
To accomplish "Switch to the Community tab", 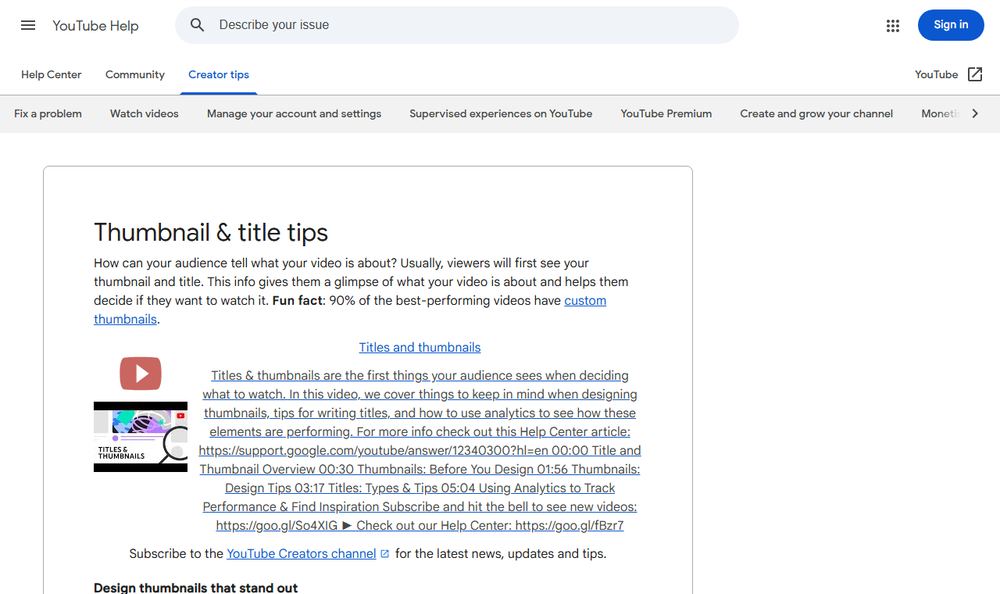I will [135, 75].
